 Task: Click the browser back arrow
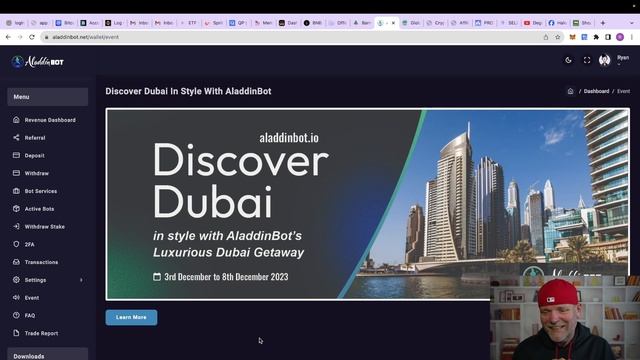[x=8, y=37]
